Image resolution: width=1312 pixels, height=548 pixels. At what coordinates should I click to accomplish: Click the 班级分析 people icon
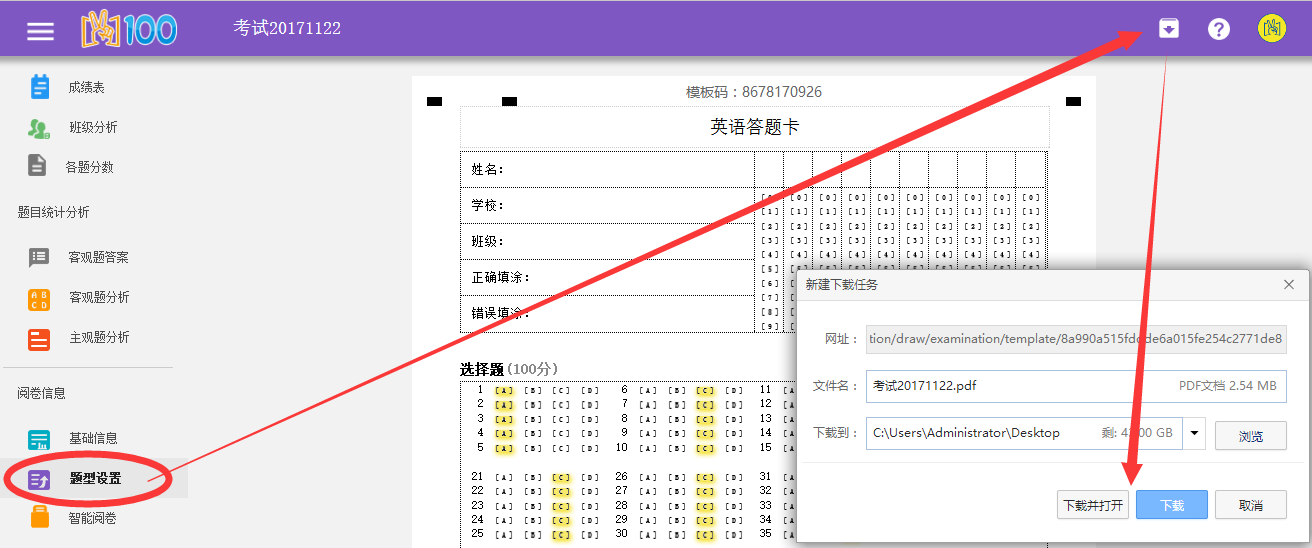pos(39,128)
